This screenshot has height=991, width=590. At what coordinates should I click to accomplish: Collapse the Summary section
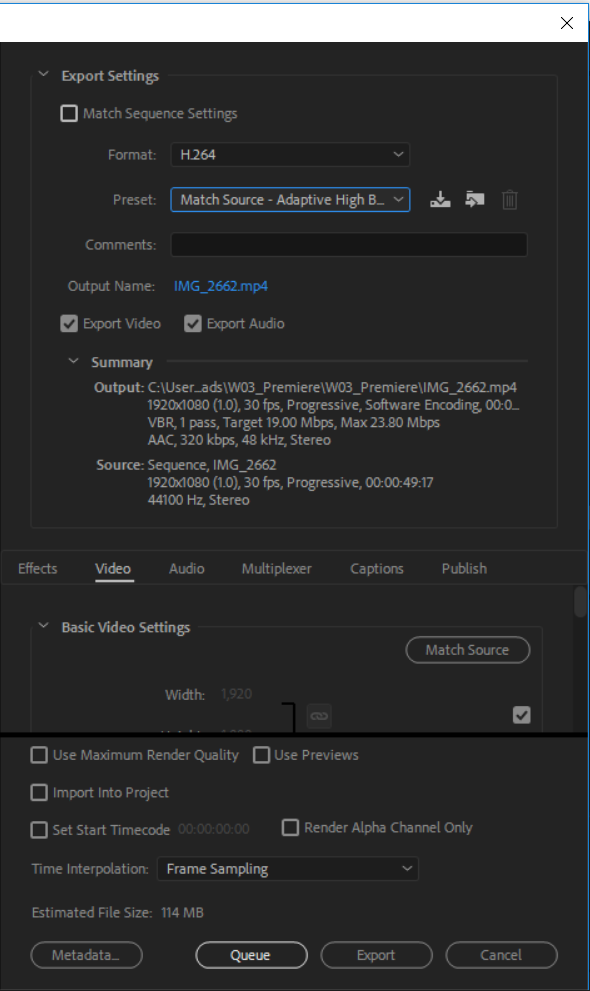tap(73, 362)
